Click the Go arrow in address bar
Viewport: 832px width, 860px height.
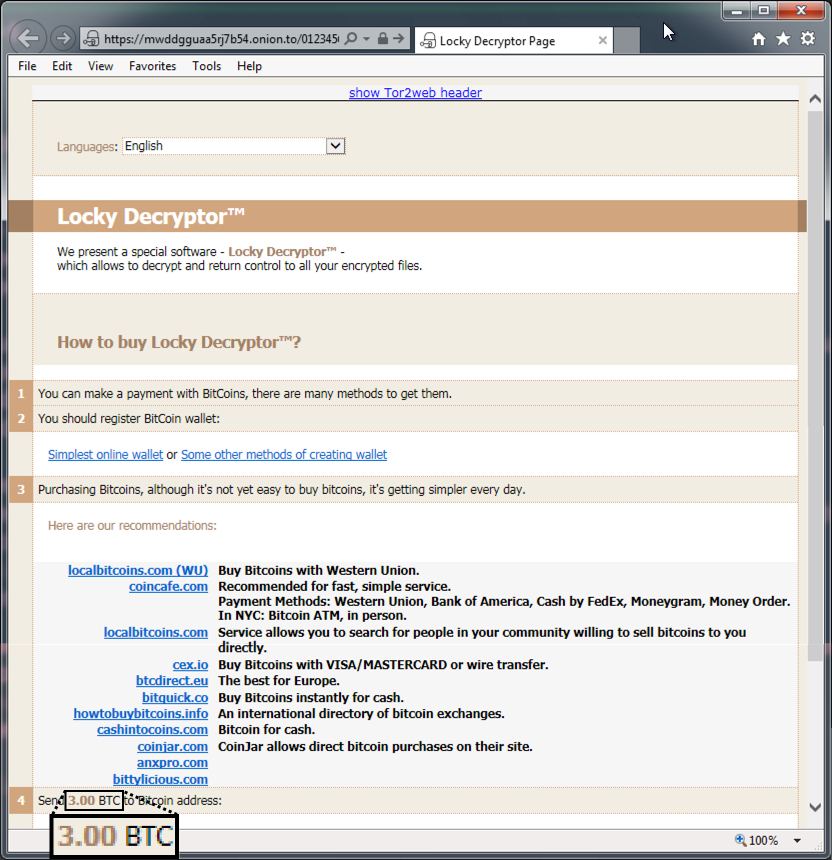tap(399, 38)
